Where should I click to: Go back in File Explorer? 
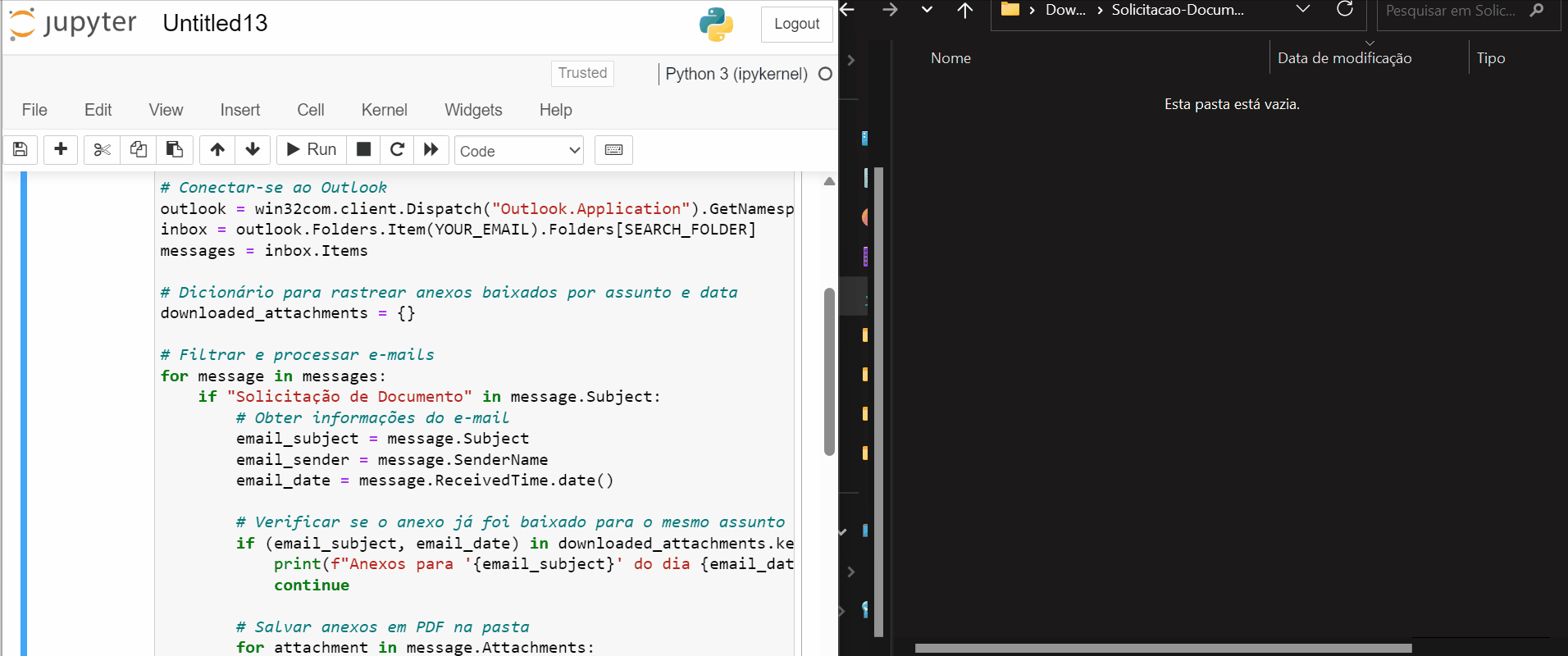(x=847, y=10)
